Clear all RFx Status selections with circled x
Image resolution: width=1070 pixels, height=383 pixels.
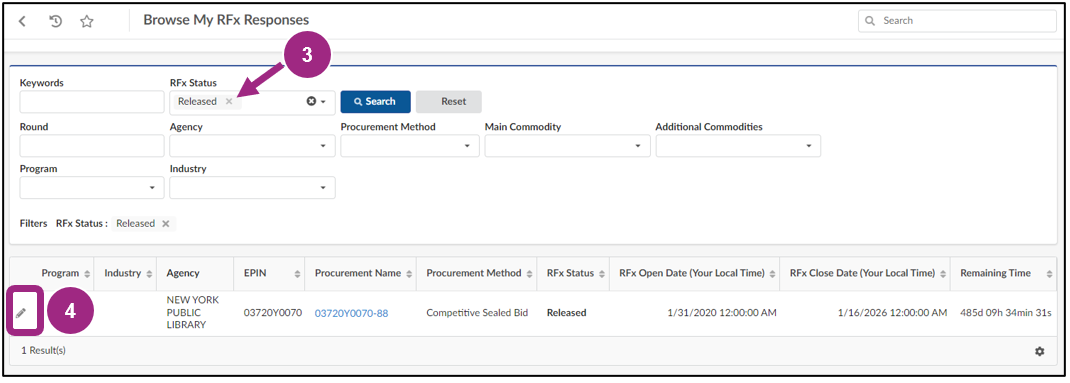tap(311, 101)
